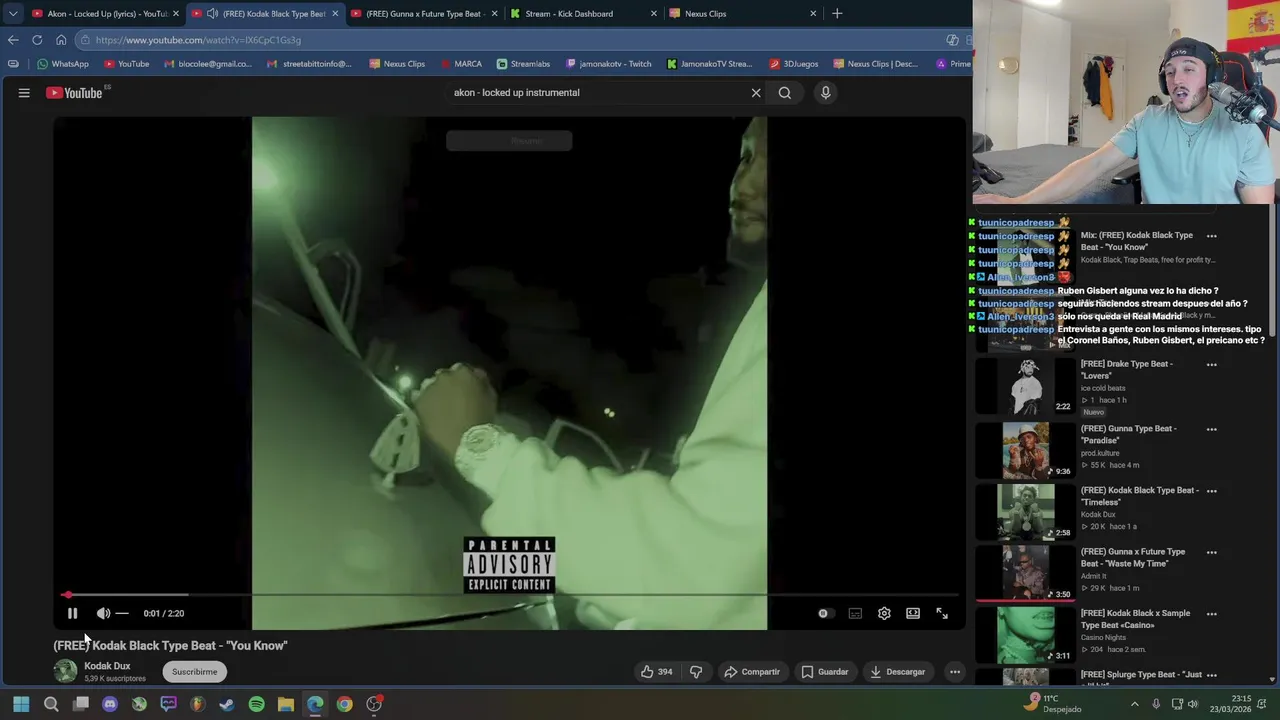Screen dimensions: 1280x720
Task: Focus the YouTube search field
Action: click(595, 92)
